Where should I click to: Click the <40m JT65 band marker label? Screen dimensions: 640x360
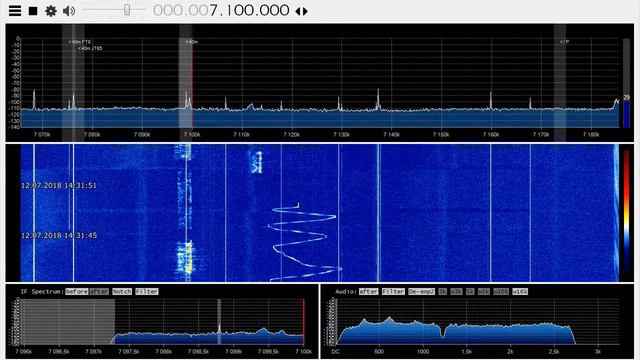click(90, 48)
